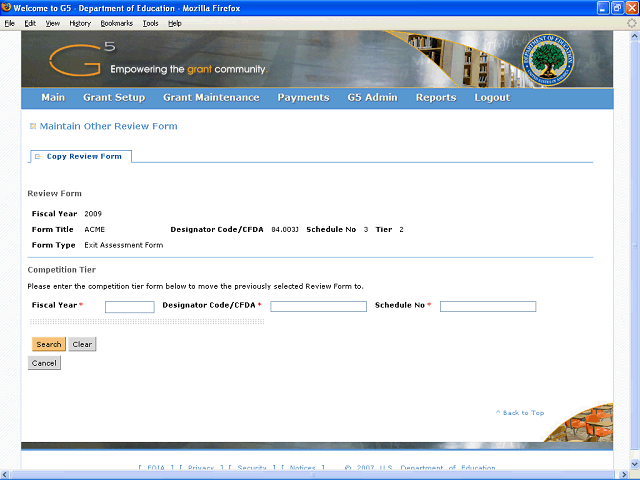Click the throbber icon in the menu bar
This screenshot has width=640, height=480.
(x=631, y=23)
